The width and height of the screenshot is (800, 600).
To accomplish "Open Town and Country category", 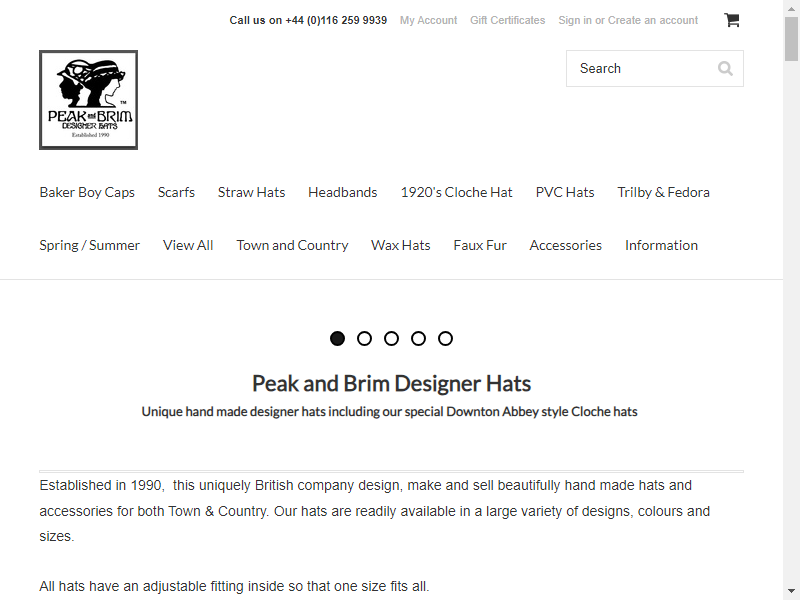I will pos(292,245).
